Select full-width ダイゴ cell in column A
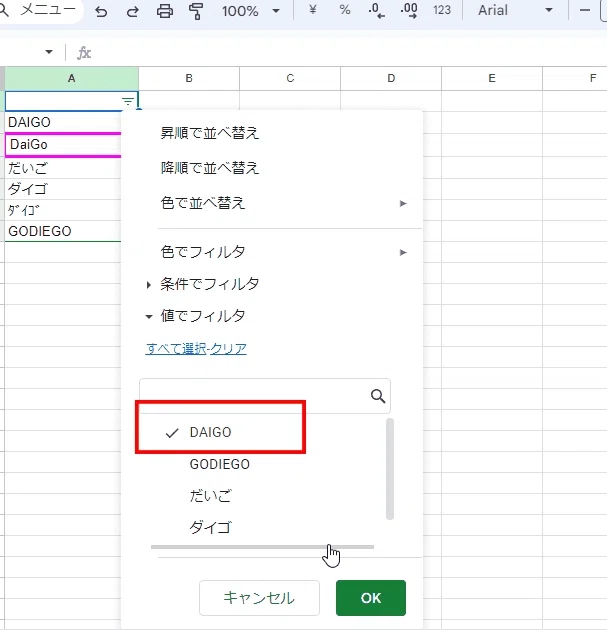The width and height of the screenshot is (607, 630). 63,189
